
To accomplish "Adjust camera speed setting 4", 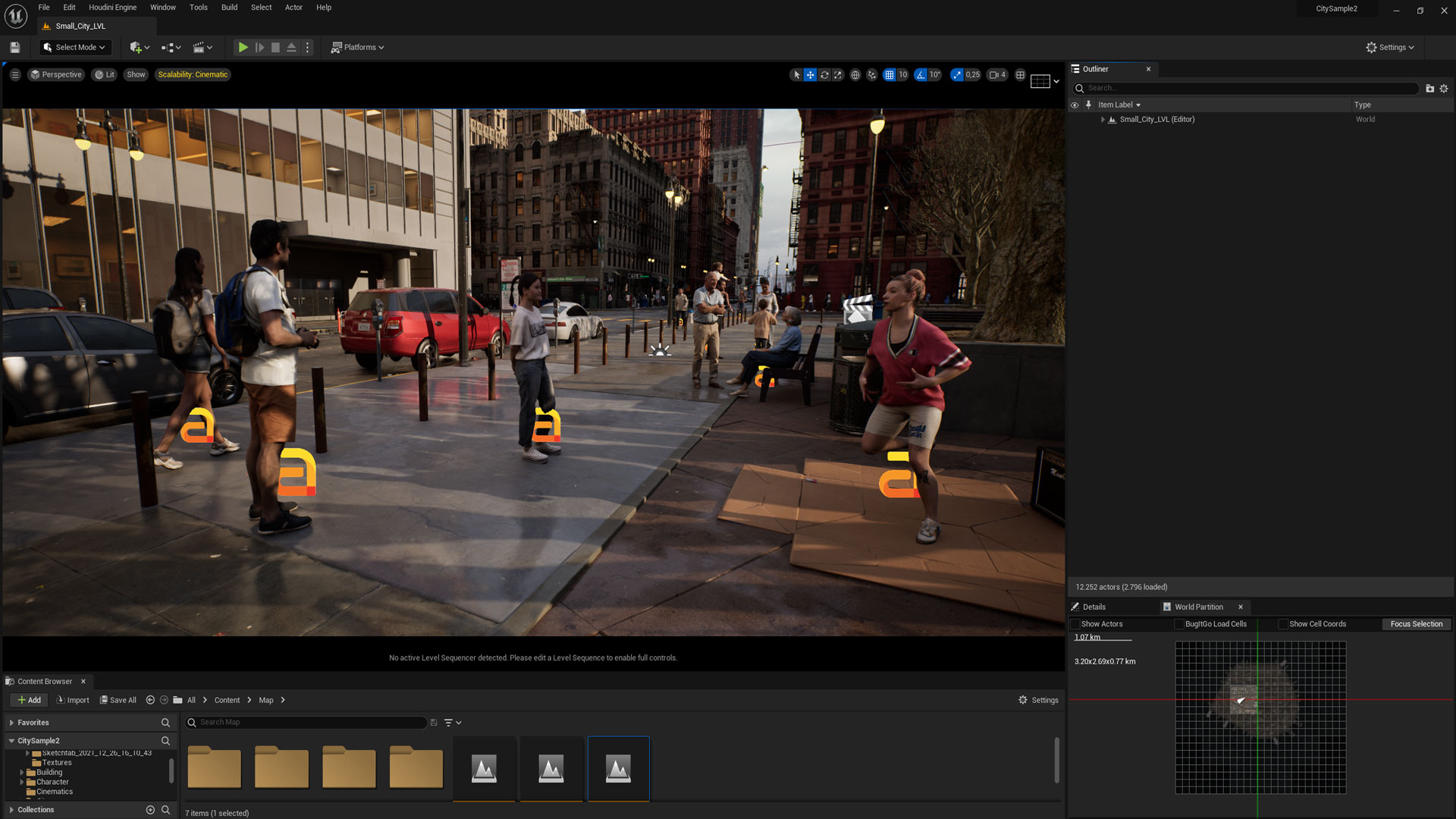I will (998, 74).
